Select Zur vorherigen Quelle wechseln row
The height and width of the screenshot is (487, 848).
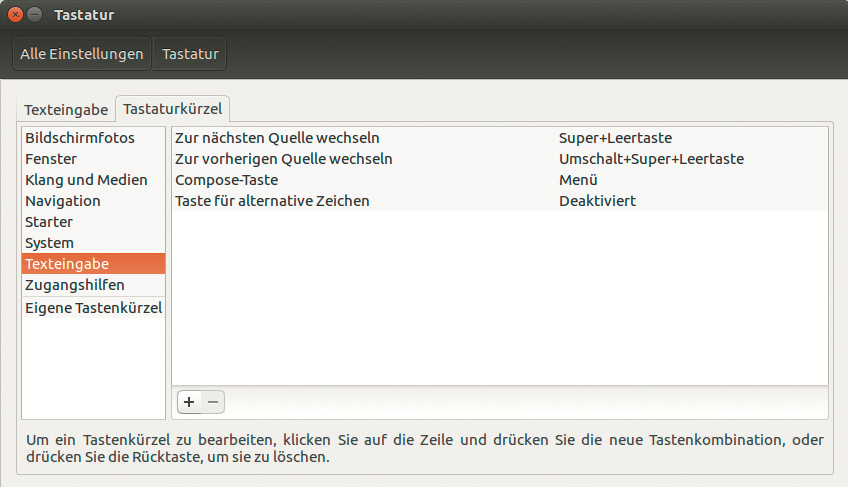click(283, 159)
